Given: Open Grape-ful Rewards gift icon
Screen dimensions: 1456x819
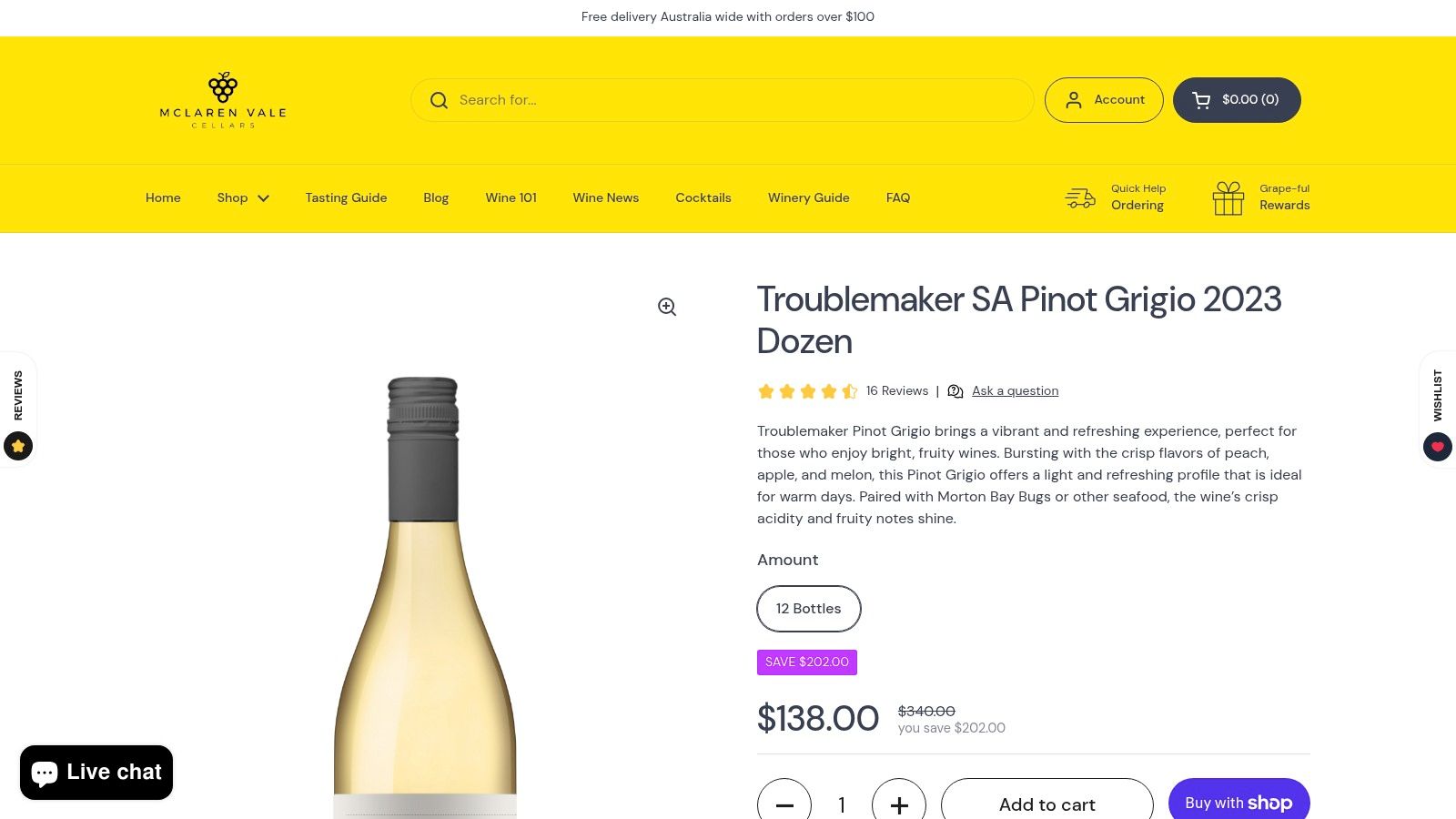Looking at the screenshot, I should pyautogui.click(x=1228, y=197).
